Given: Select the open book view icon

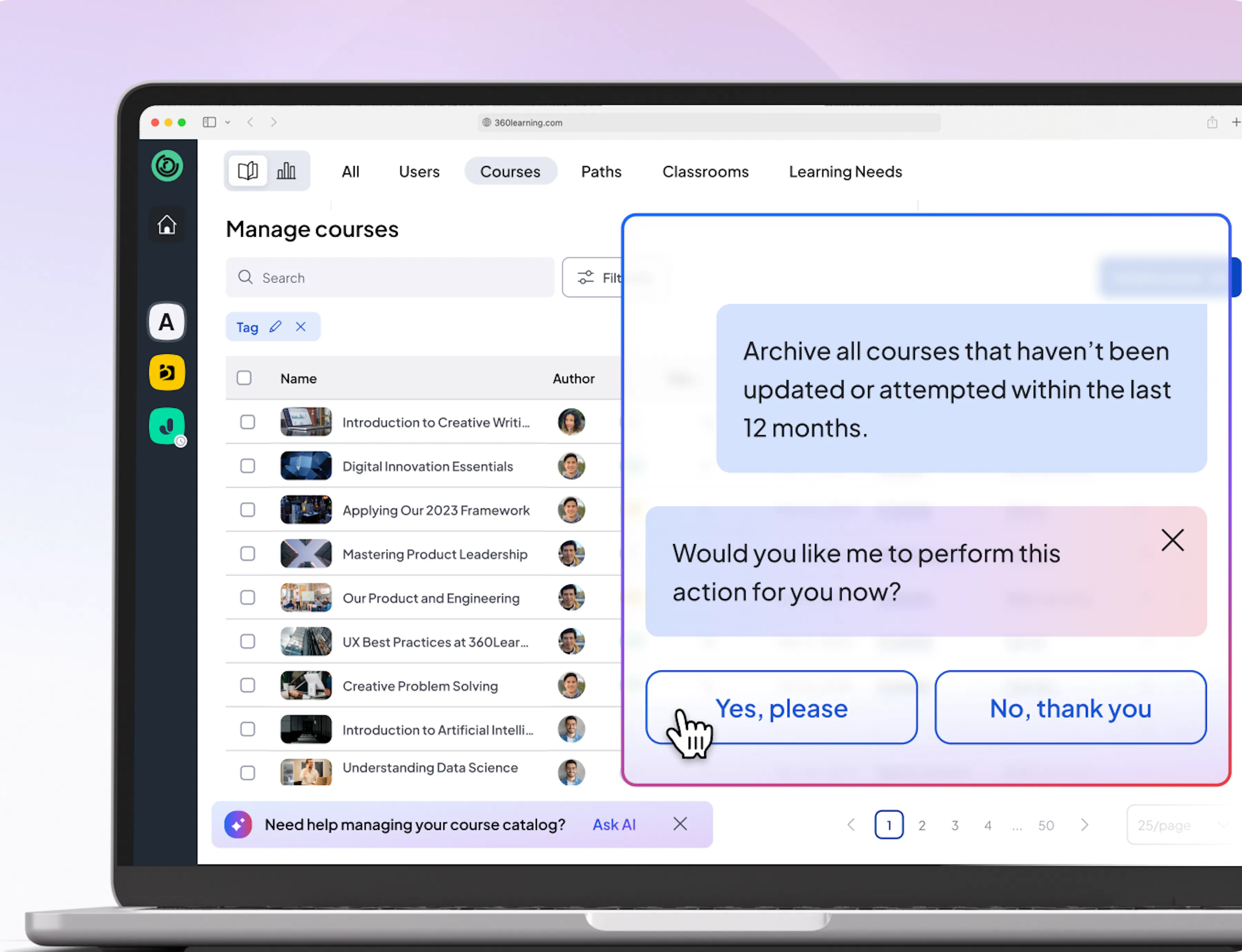Looking at the screenshot, I should click(x=248, y=170).
